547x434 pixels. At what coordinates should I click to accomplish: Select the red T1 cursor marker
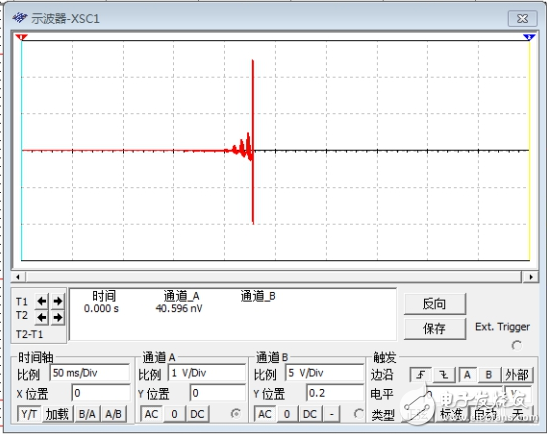pyautogui.click(x=22, y=37)
